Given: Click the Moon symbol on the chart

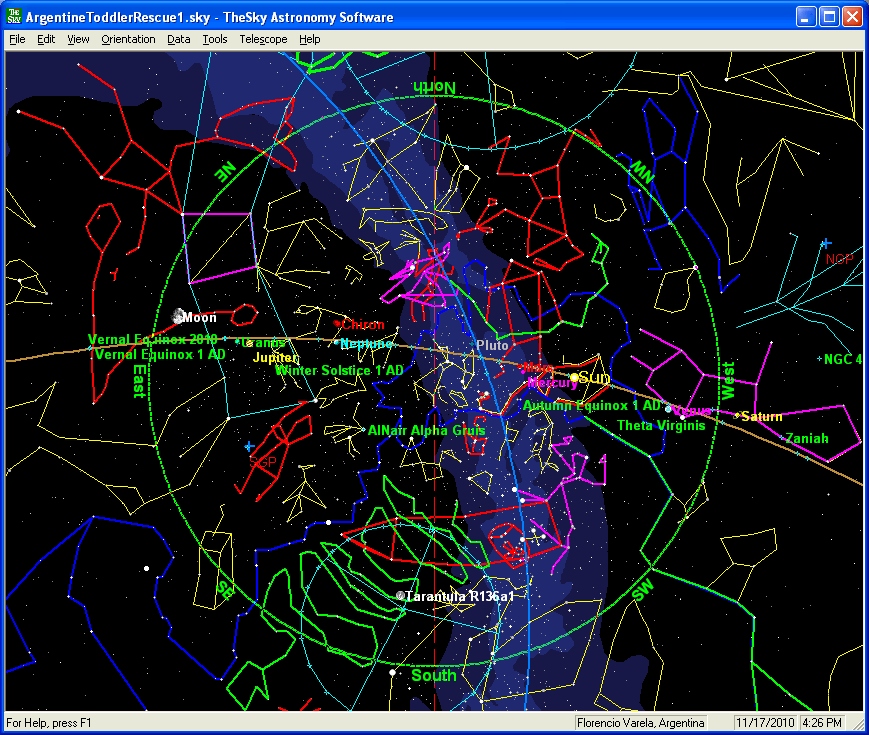Looking at the screenshot, I should 178,317.
